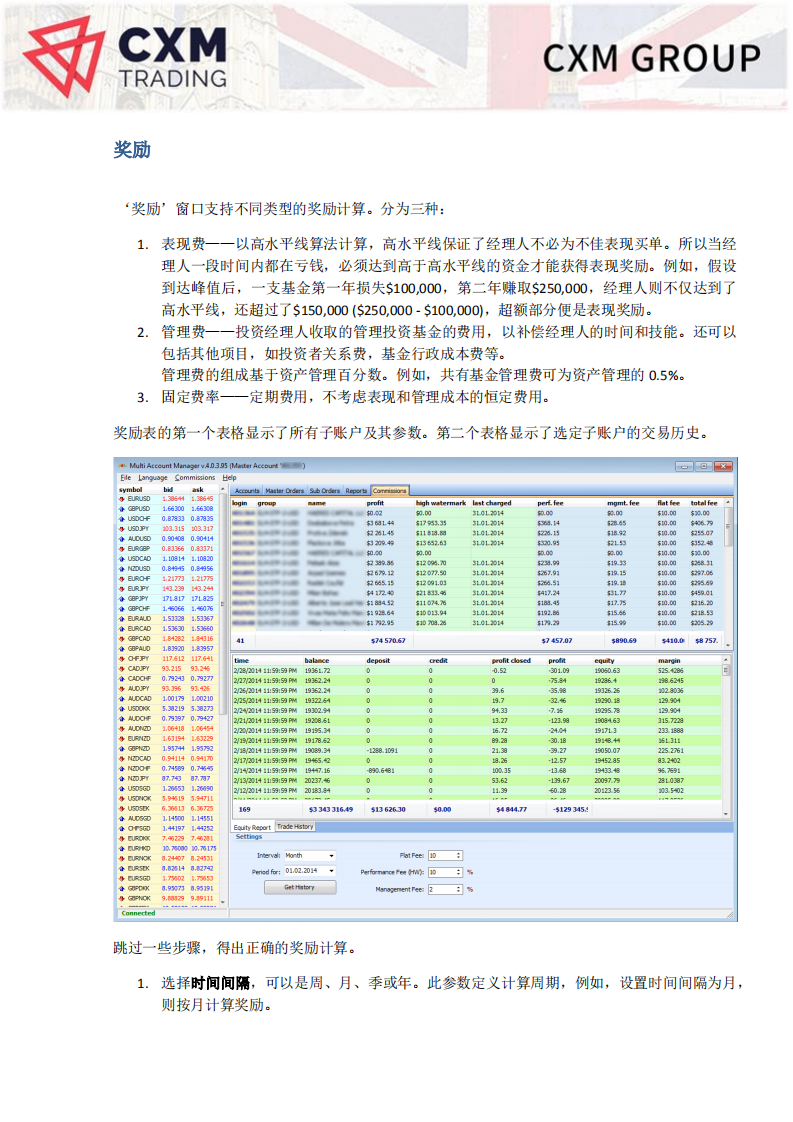Click the arrow icon beside USDCAD
The width and height of the screenshot is (793, 1122).
[122, 559]
